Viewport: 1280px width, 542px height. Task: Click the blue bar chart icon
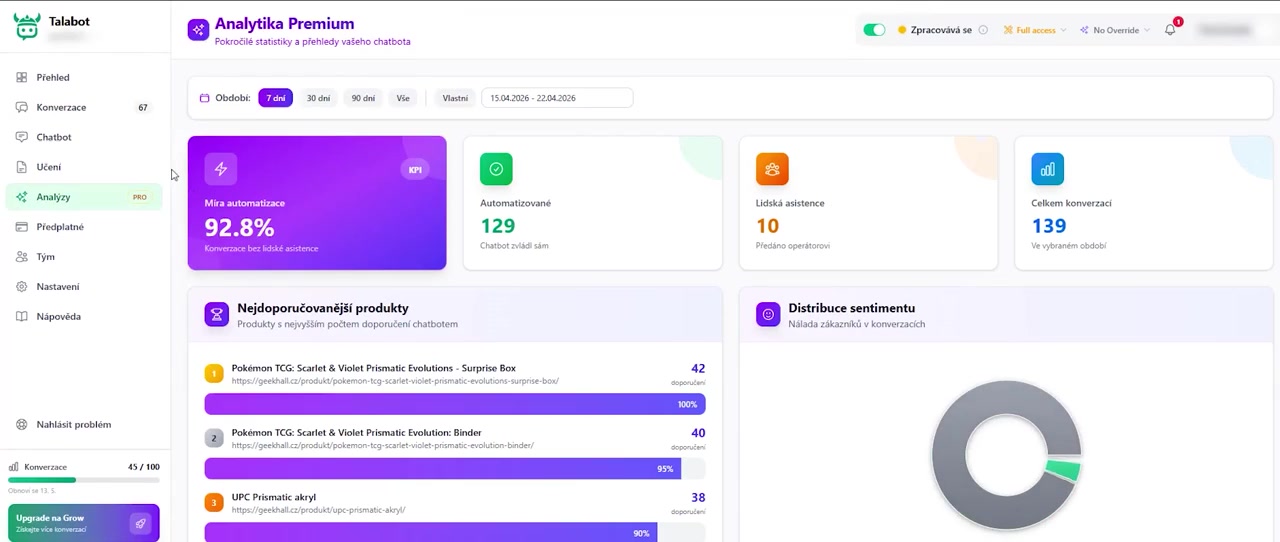1047,169
